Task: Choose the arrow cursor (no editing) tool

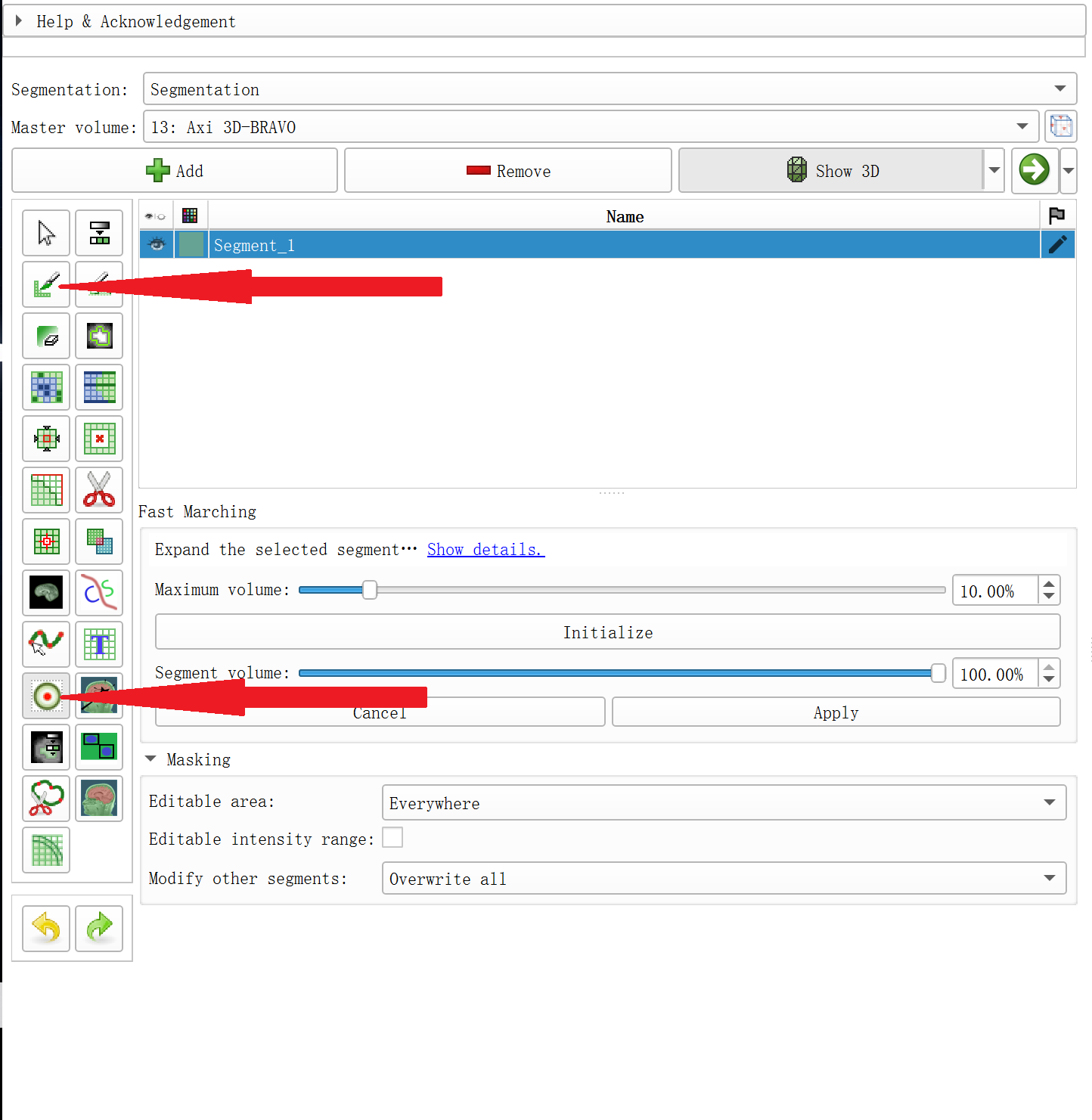Action: [46, 233]
